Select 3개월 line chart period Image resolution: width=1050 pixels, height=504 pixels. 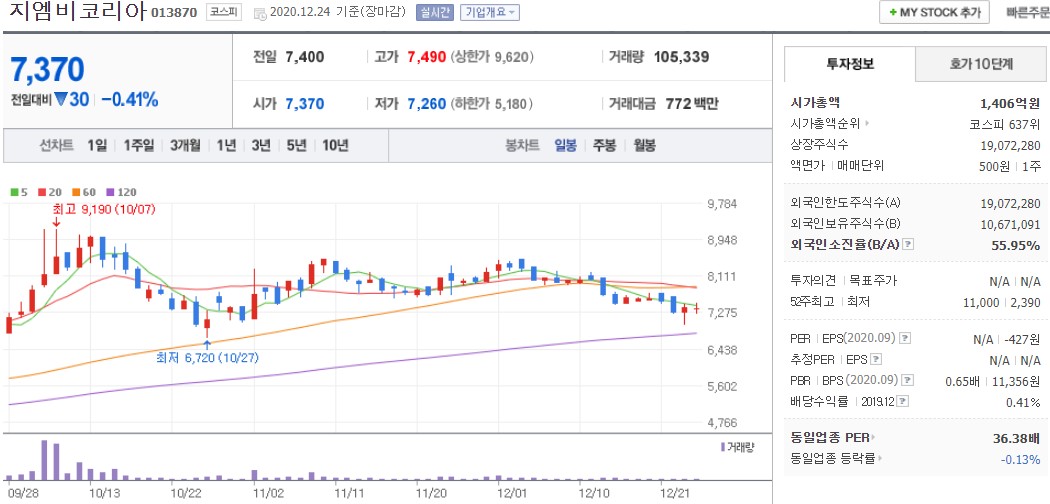(185, 145)
